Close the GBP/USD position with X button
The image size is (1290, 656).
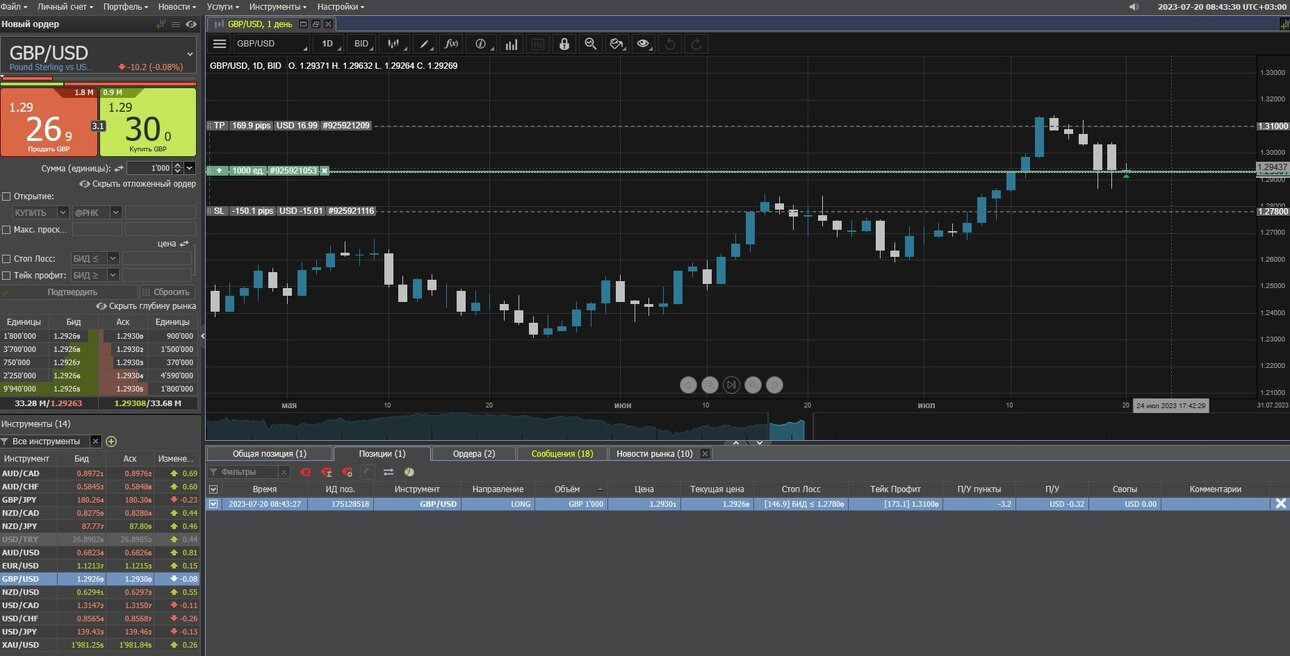[1280, 504]
